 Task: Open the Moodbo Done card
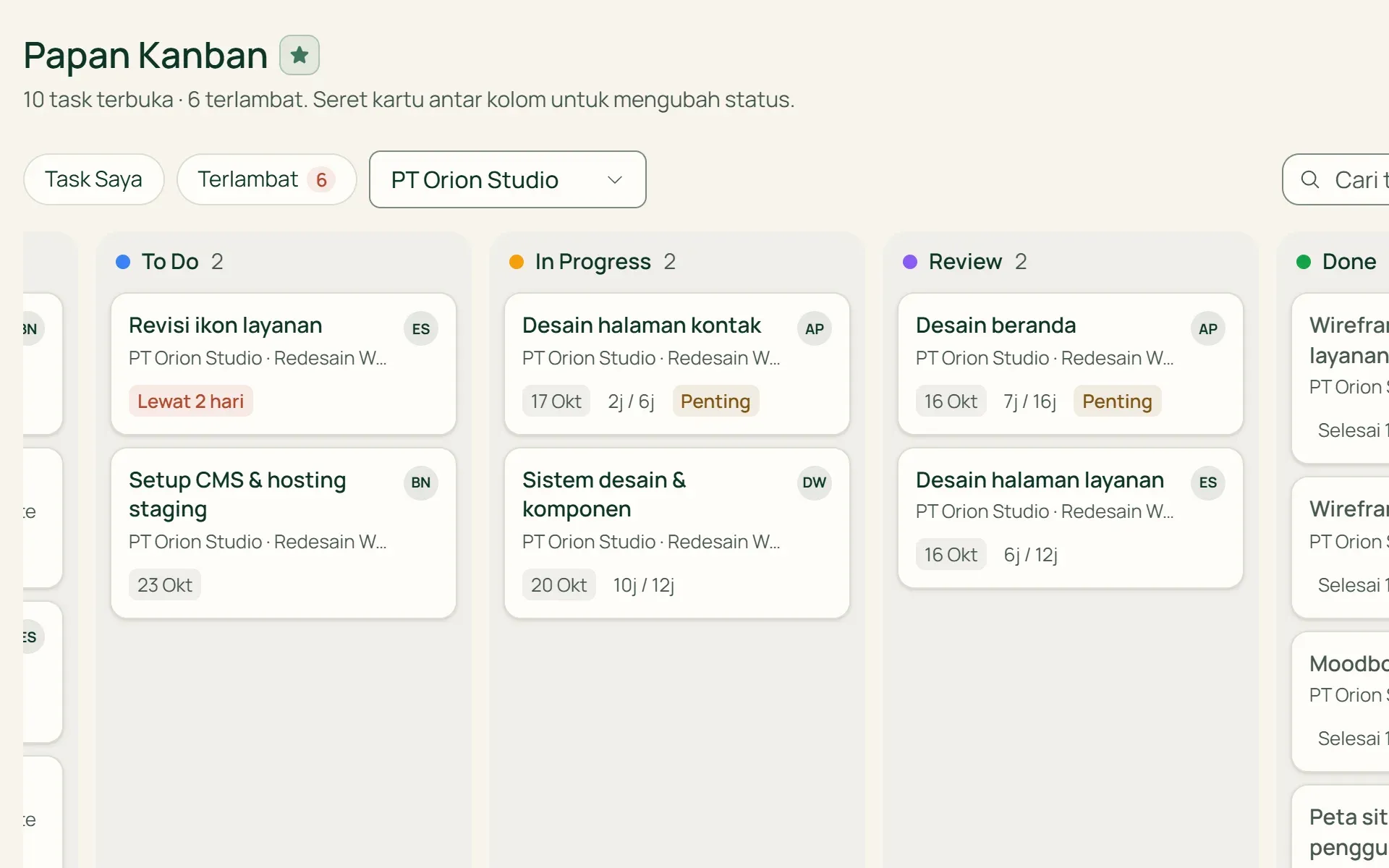pyautogui.click(x=1341, y=702)
